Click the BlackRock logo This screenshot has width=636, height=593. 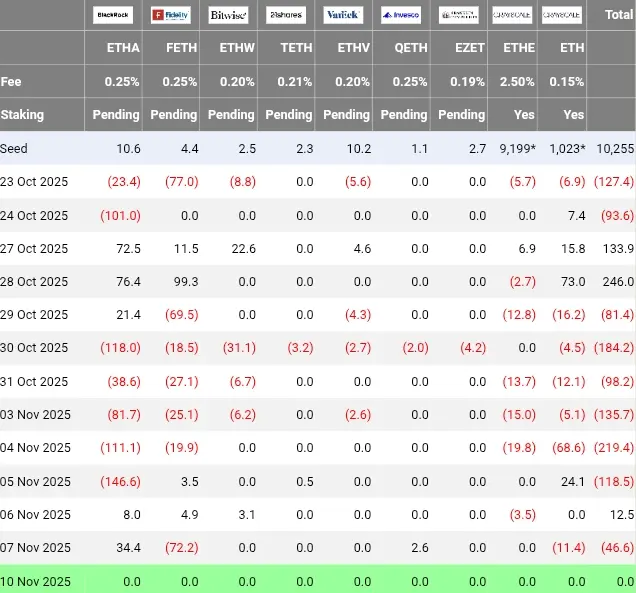(115, 15)
